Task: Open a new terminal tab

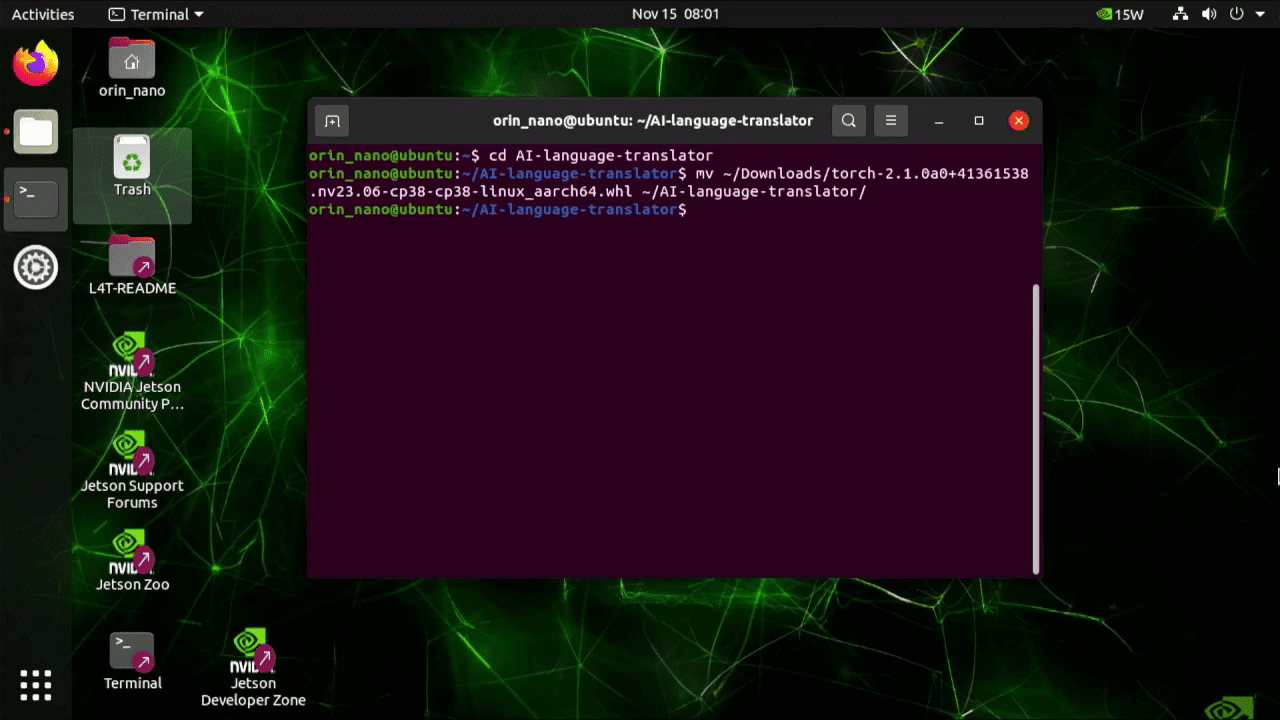Action: pyautogui.click(x=331, y=120)
